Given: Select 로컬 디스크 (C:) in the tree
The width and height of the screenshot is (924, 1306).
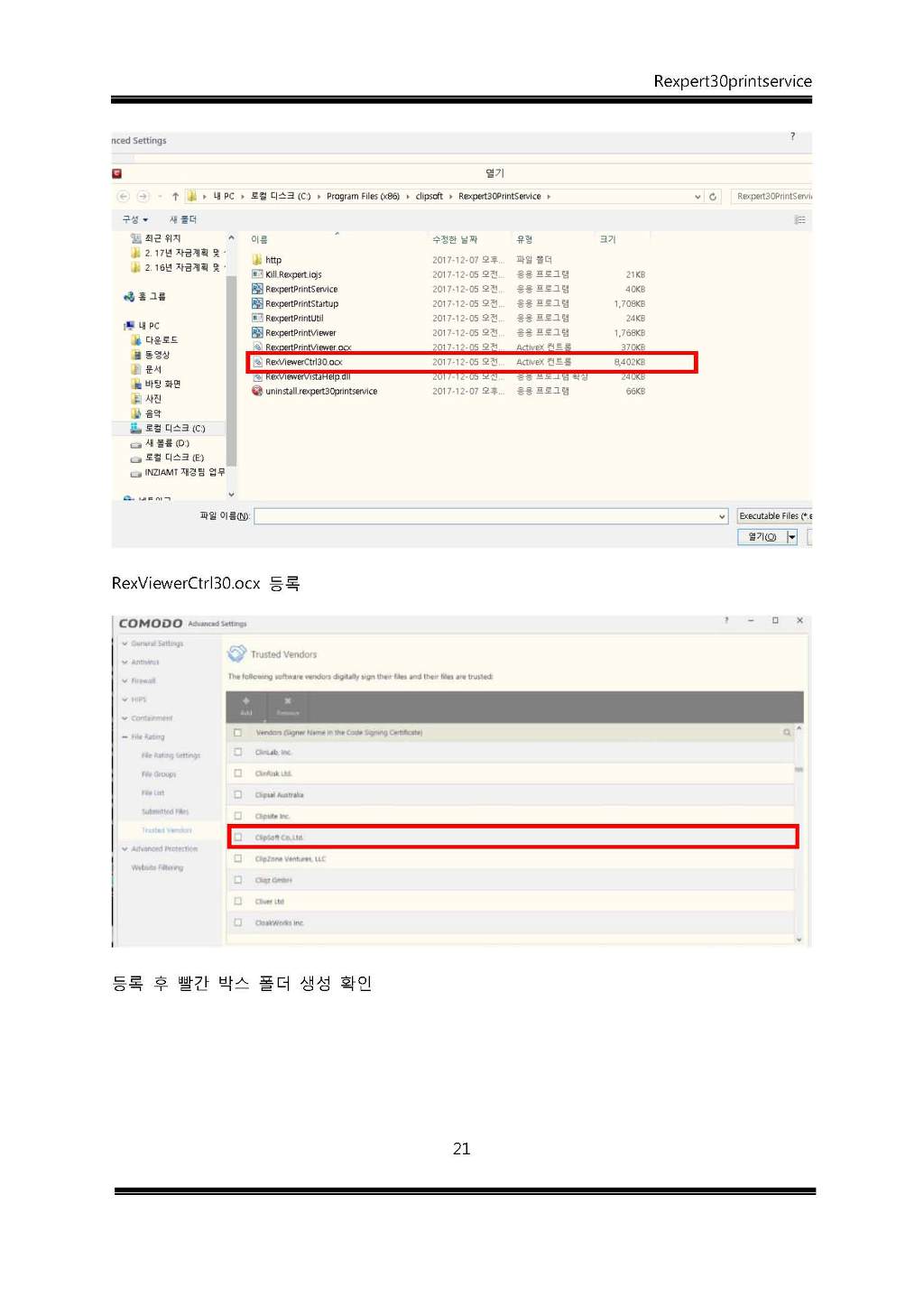Looking at the screenshot, I should (x=168, y=429).
